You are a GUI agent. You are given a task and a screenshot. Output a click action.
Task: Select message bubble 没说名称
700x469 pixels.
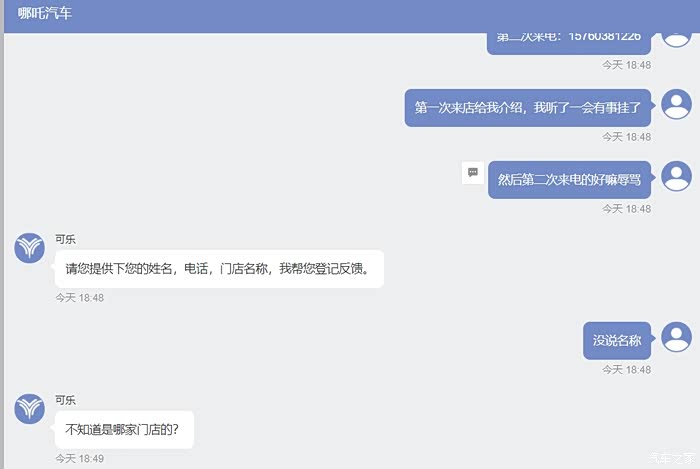pyautogui.click(x=617, y=340)
